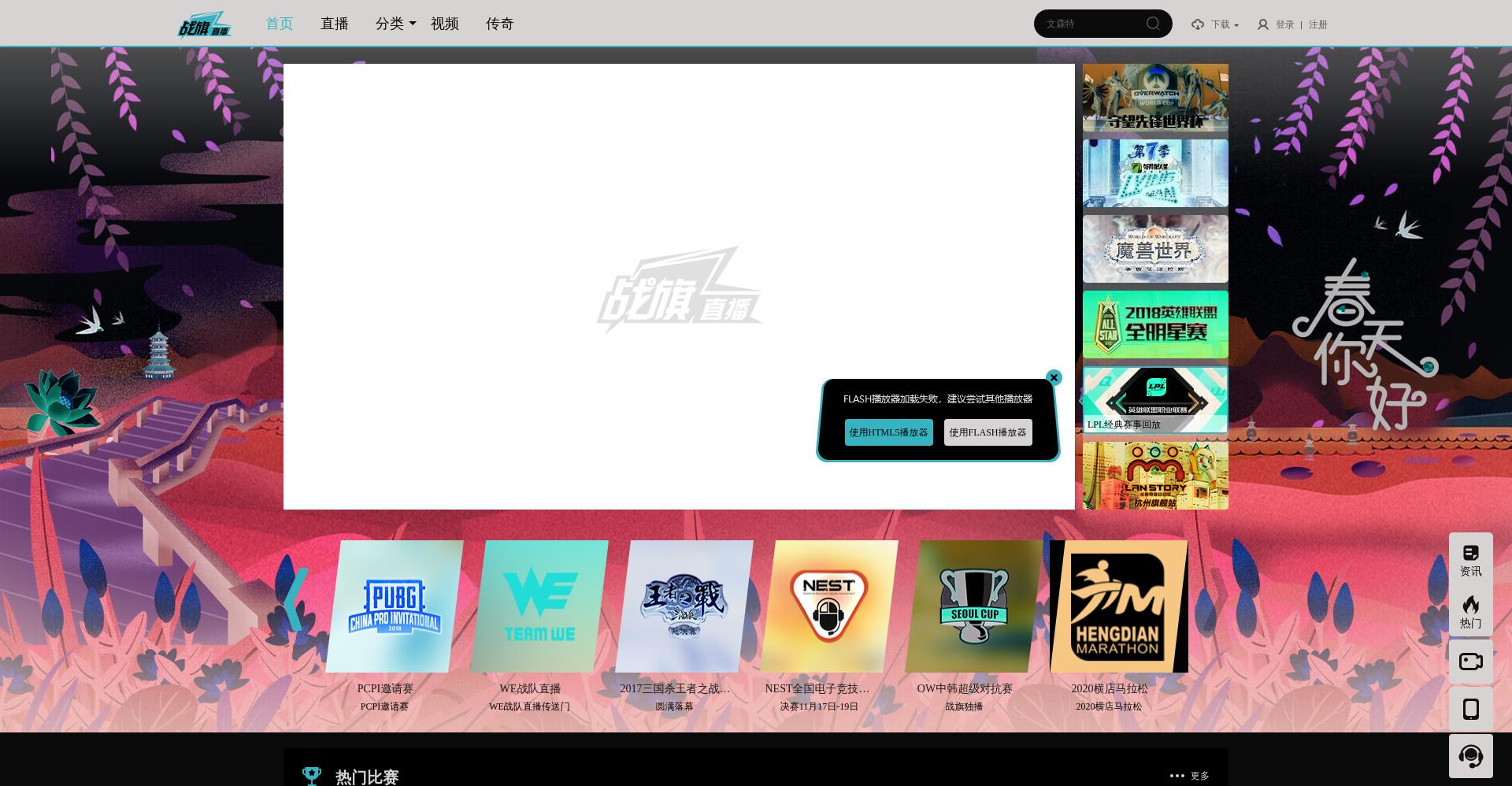Click 使用FLASH播放器 button
Image resolution: width=1512 pixels, height=786 pixels.
[x=988, y=432]
